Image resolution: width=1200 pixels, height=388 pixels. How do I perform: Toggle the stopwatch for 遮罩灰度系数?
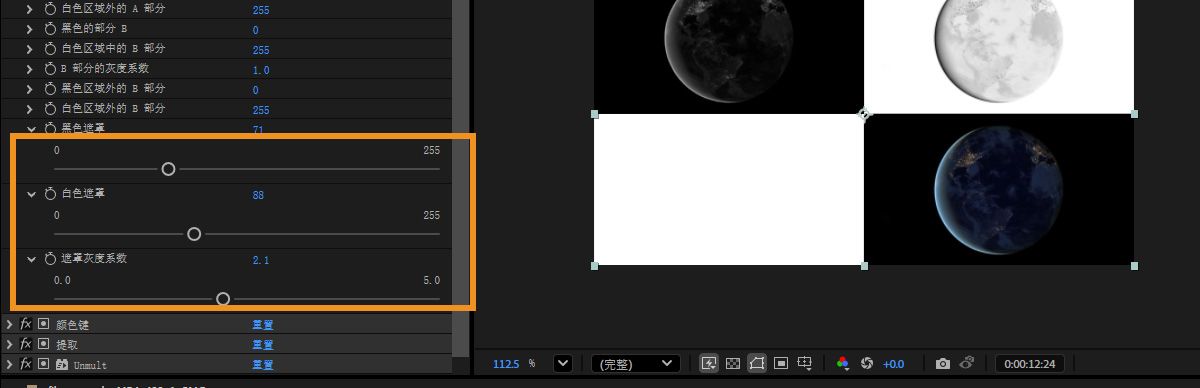tap(50, 259)
